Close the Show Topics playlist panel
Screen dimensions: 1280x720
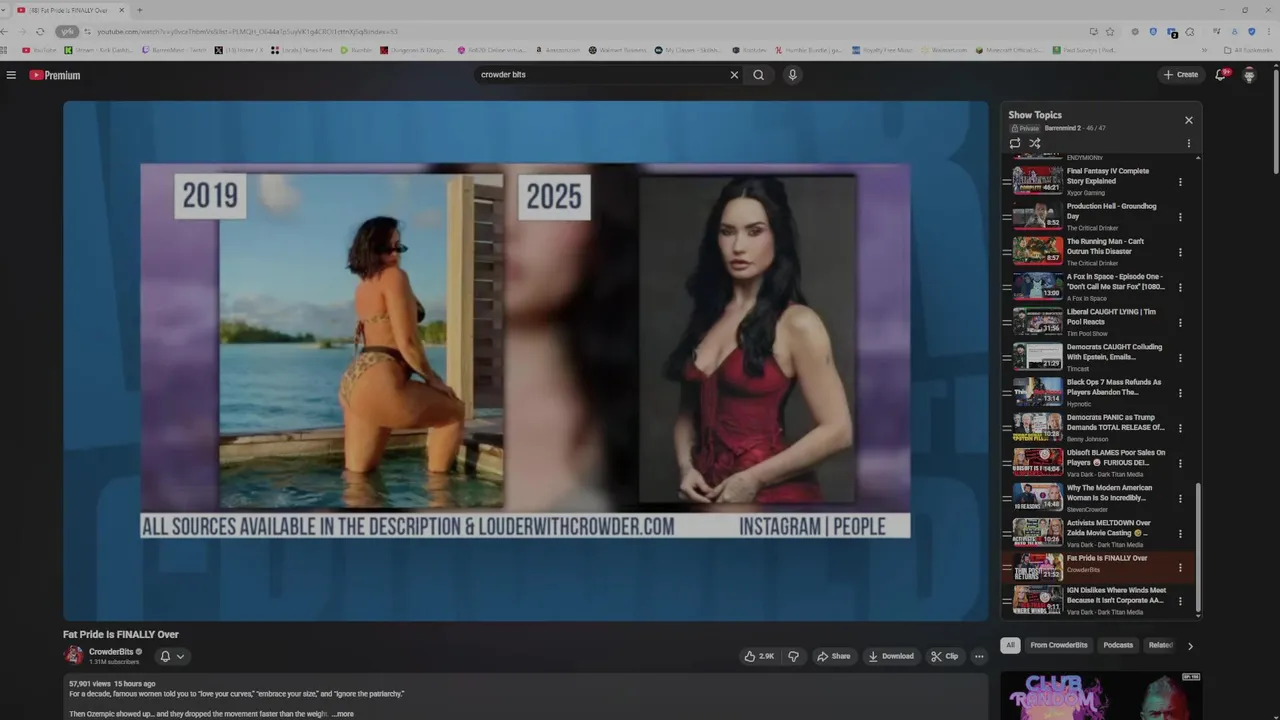click(x=1189, y=120)
